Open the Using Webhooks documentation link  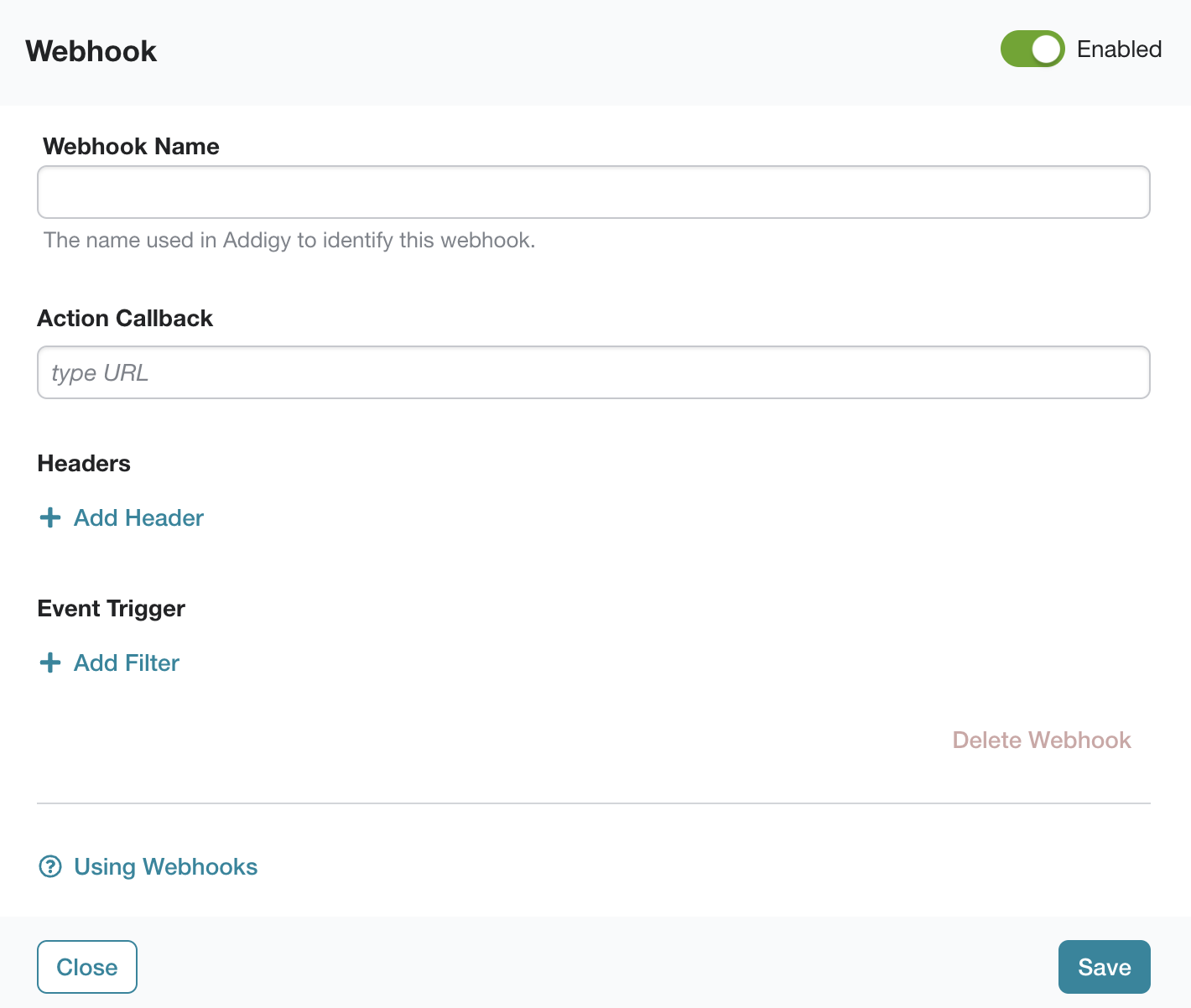(x=165, y=866)
